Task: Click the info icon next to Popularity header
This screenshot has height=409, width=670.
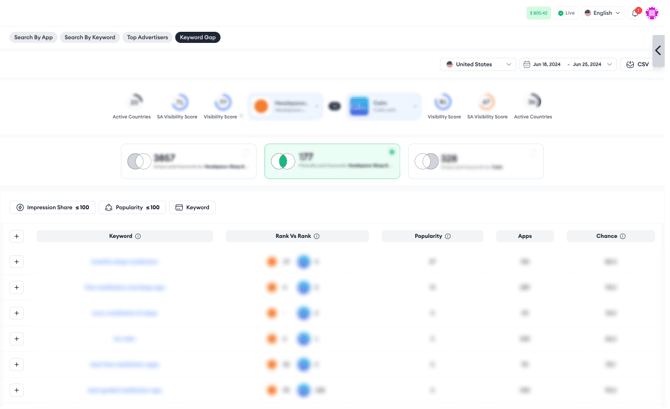Action: coord(448,237)
